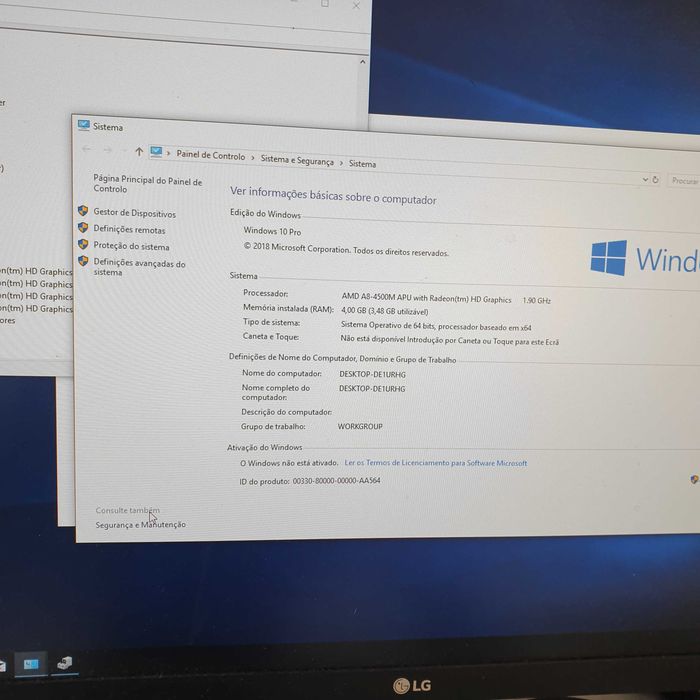
Task: Select the WORKGROUP value
Action: (360, 426)
